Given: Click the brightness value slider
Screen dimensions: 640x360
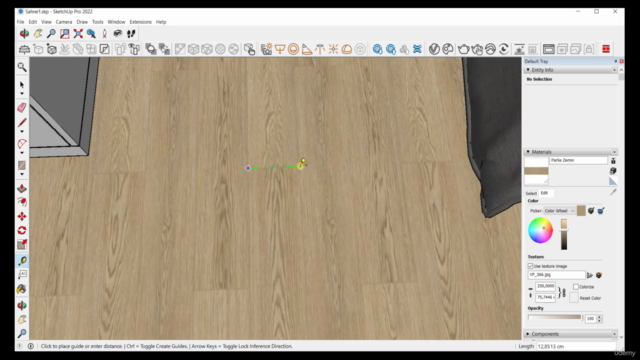Looking at the screenshot, I should [564, 234].
